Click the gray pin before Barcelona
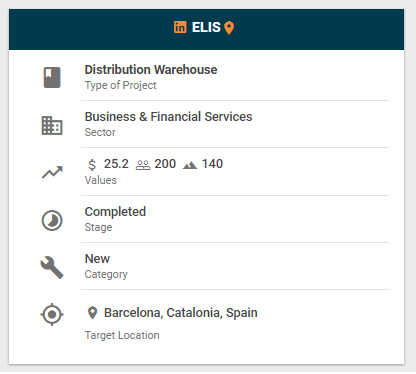Screen dimensions: 416x374 [92, 313]
